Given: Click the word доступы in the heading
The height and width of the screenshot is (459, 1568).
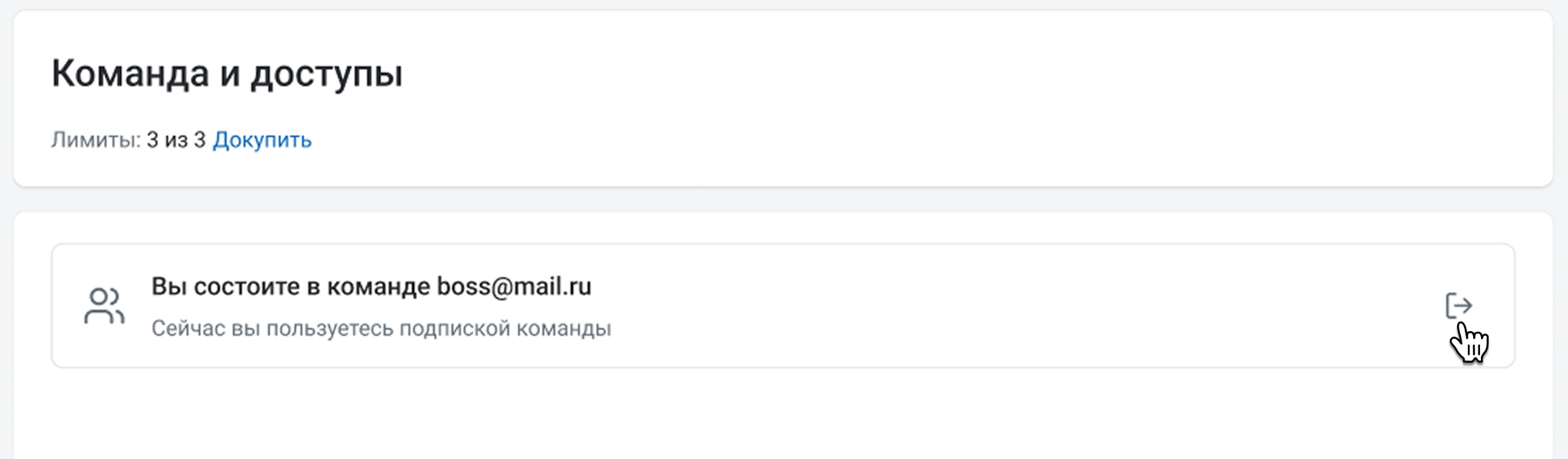Looking at the screenshot, I should click(326, 74).
